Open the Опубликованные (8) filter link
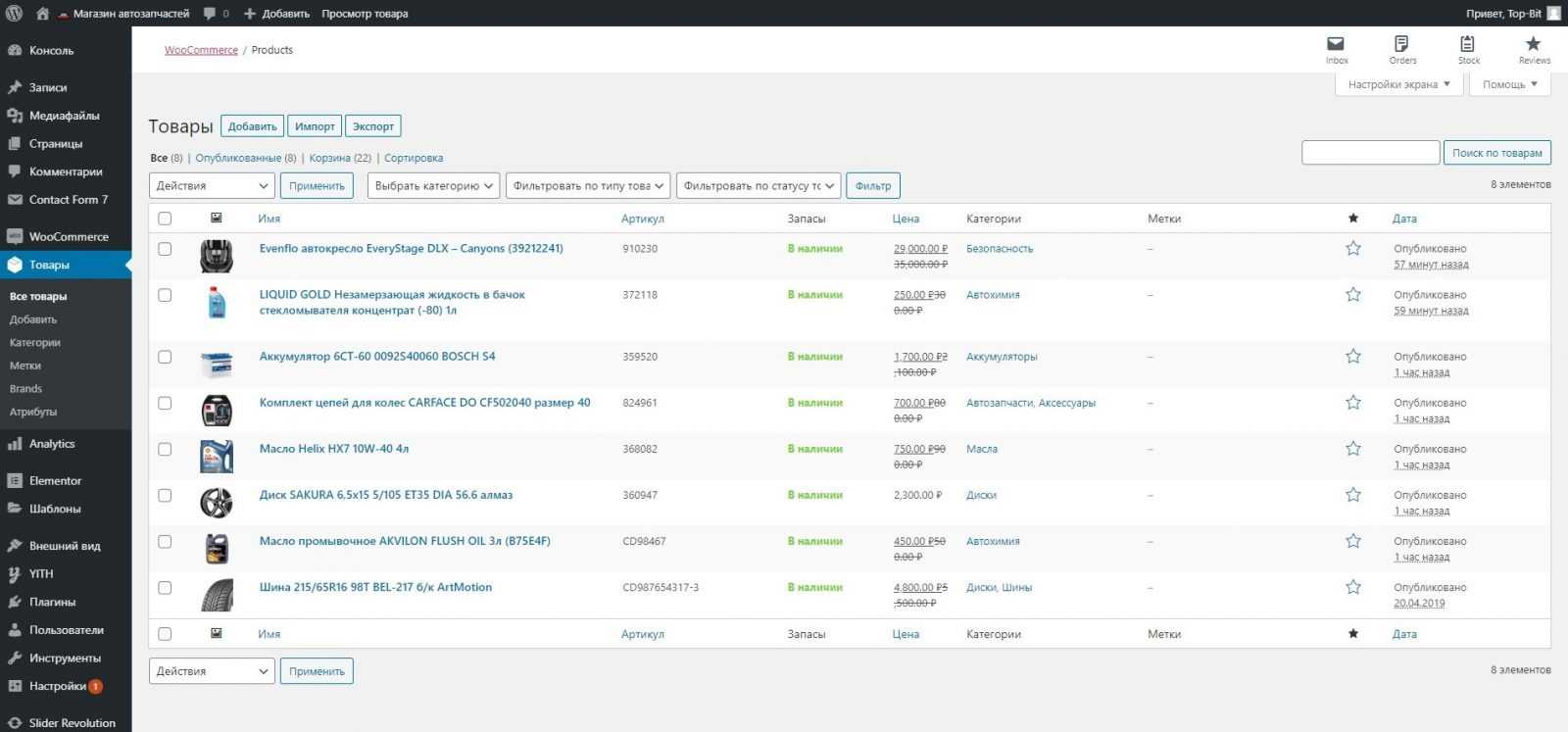Screen dimensions: 1568x732 pos(246,158)
